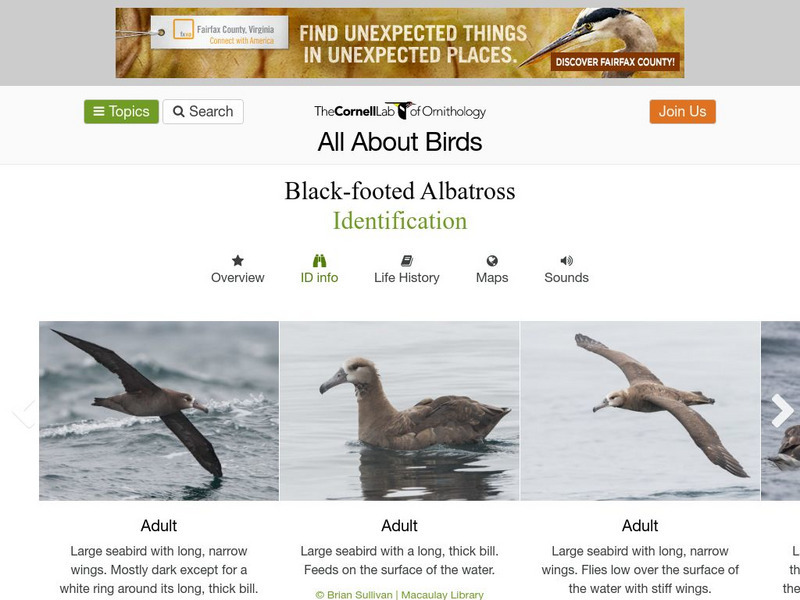The height and width of the screenshot is (600, 800).
Task: Switch to the Overview tab
Action: [x=238, y=278]
